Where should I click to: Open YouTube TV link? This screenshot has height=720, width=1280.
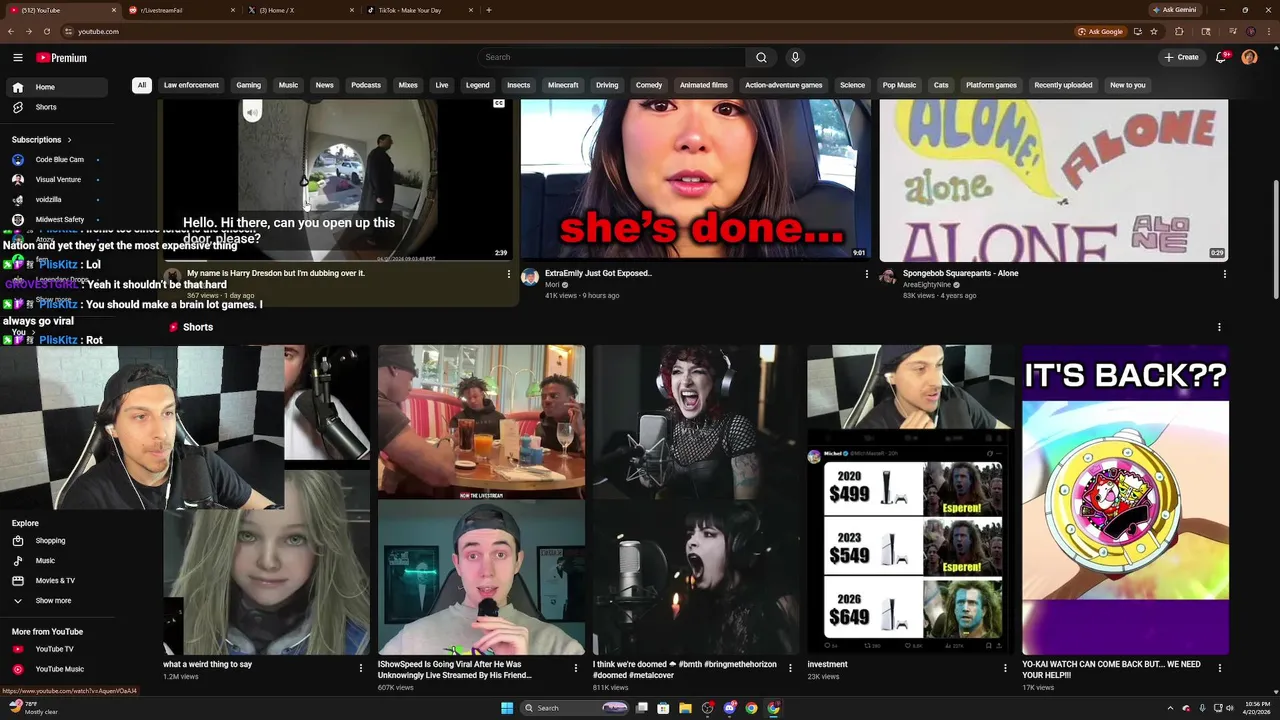pos(54,649)
